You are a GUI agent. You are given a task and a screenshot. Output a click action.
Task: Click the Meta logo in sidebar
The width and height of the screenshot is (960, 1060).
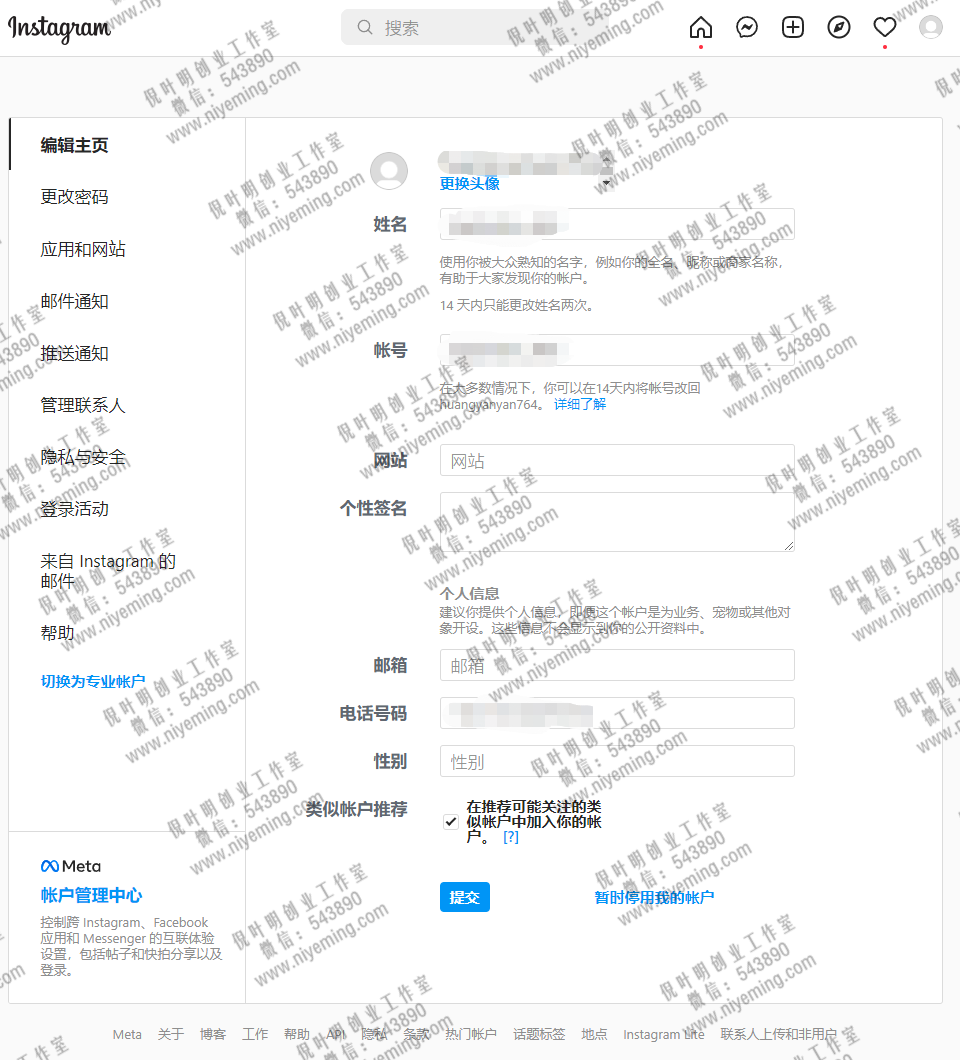pyautogui.click(x=70, y=866)
